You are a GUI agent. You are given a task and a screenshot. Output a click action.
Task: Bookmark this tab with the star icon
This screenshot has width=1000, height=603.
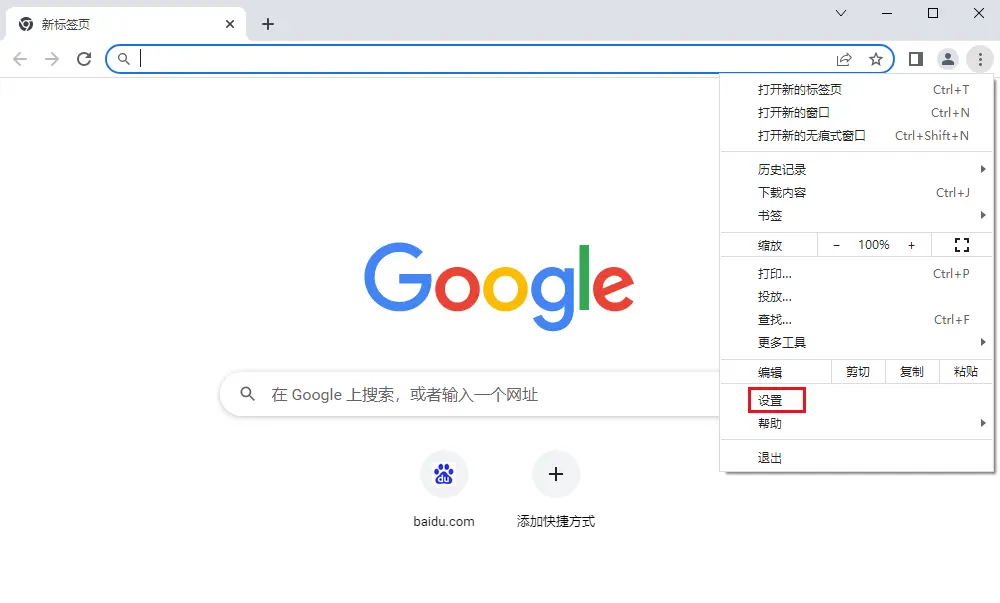pyautogui.click(x=876, y=59)
